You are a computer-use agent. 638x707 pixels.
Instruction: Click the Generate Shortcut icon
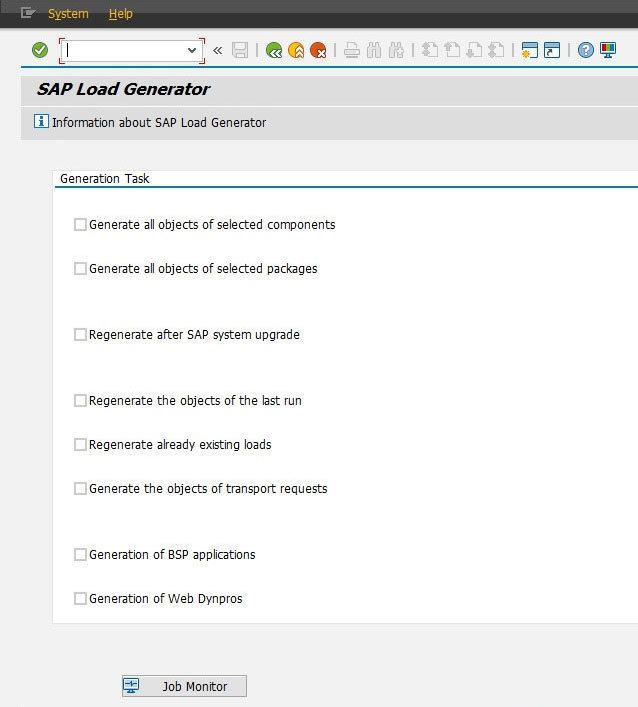(552, 50)
